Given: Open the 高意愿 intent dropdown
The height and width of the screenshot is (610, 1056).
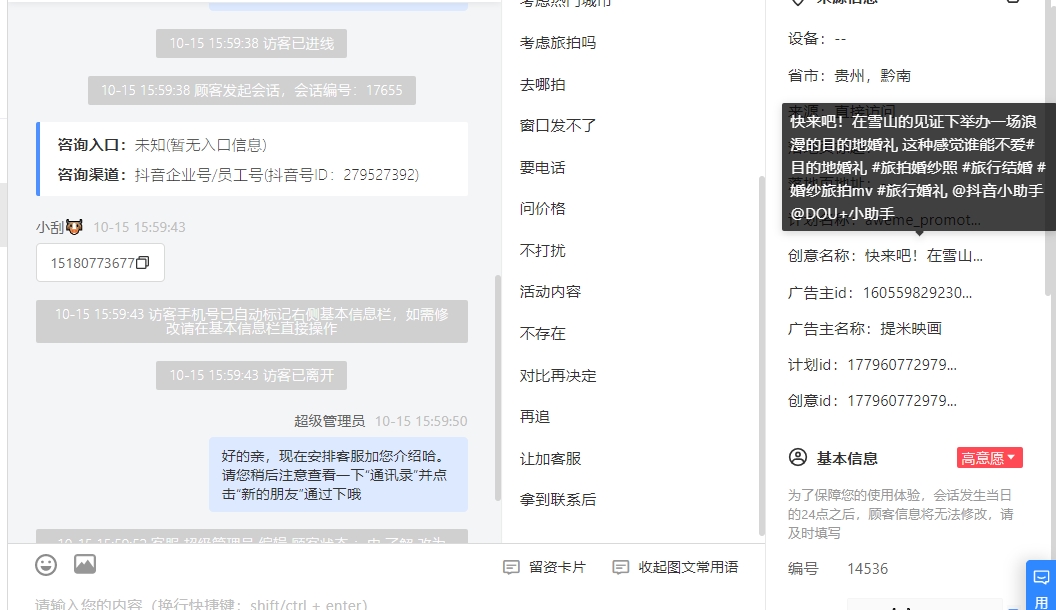Looking at the screenshot, I should point(989,458).
